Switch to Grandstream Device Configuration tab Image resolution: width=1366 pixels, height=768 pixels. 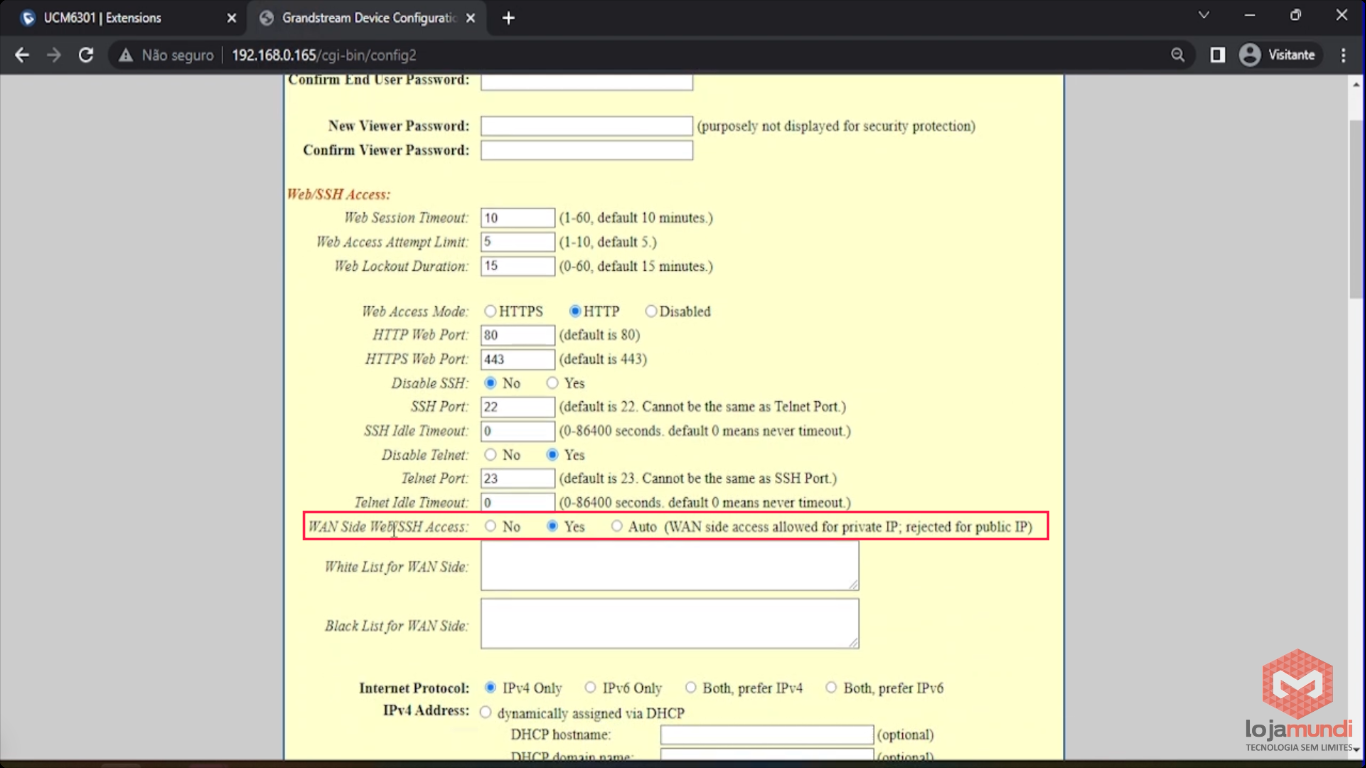click(x=365, y=18)
